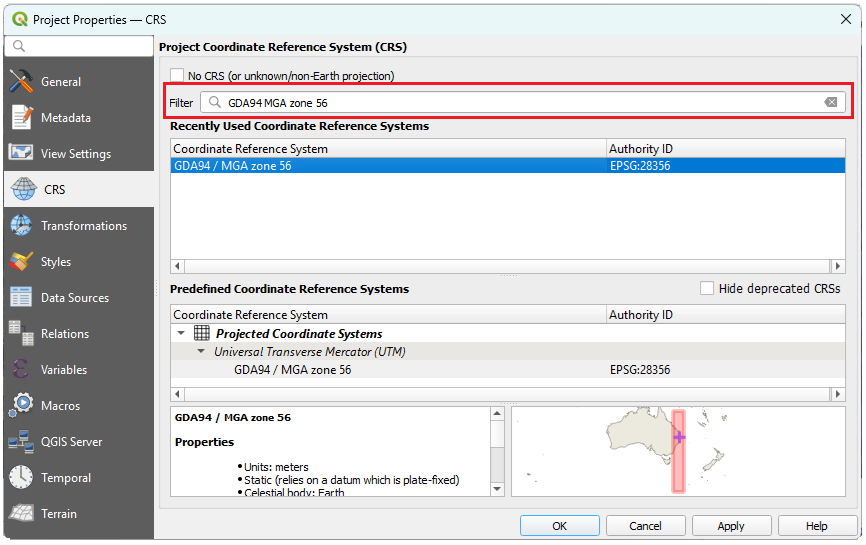Click the Styles paintbrush icon
This screenshot has width=866, height=545.
(21, 262)
